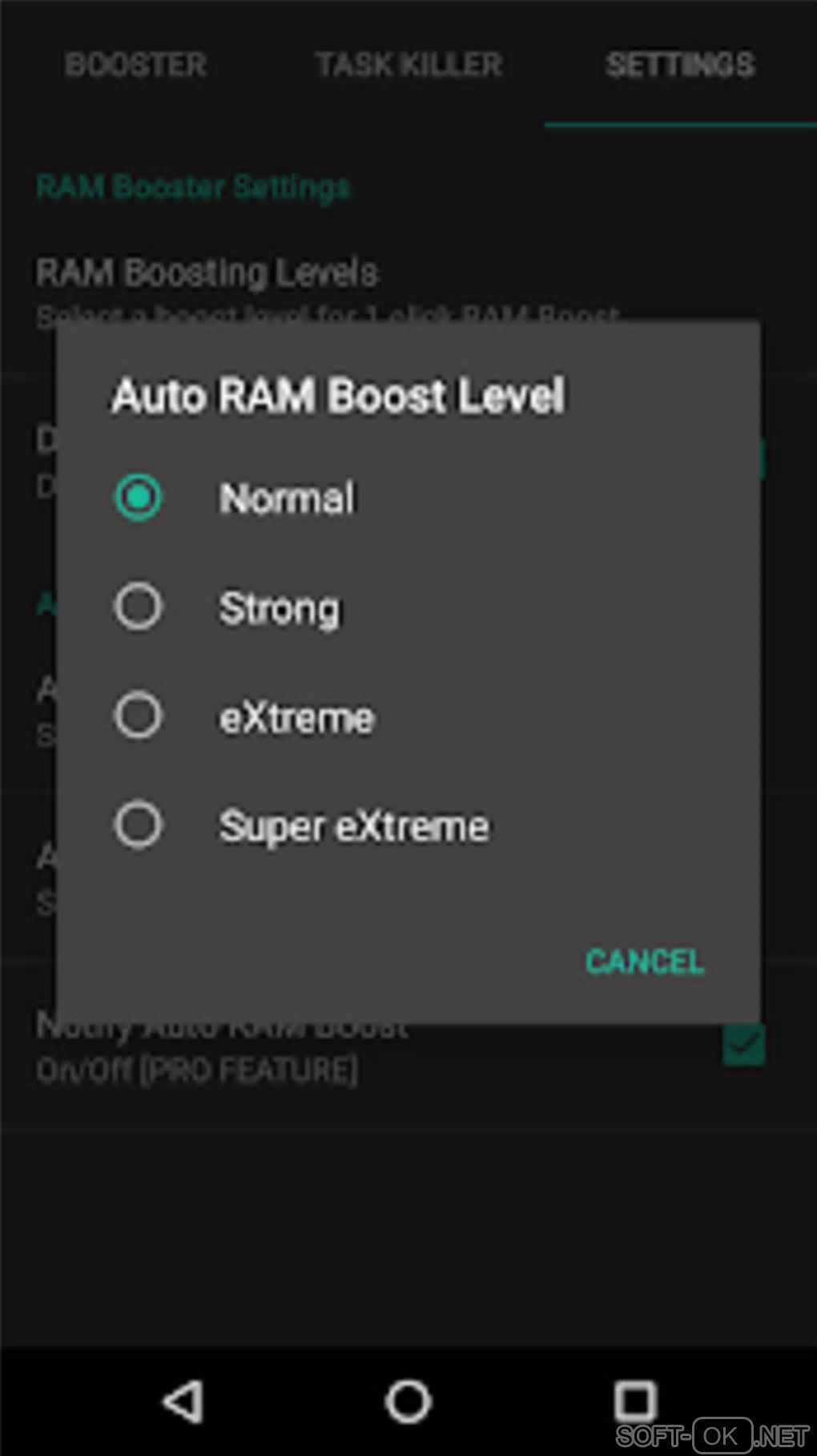817x1456 pixels.
Task: Click the RAM Booster Settings header
Action: (x=193, y=187)
